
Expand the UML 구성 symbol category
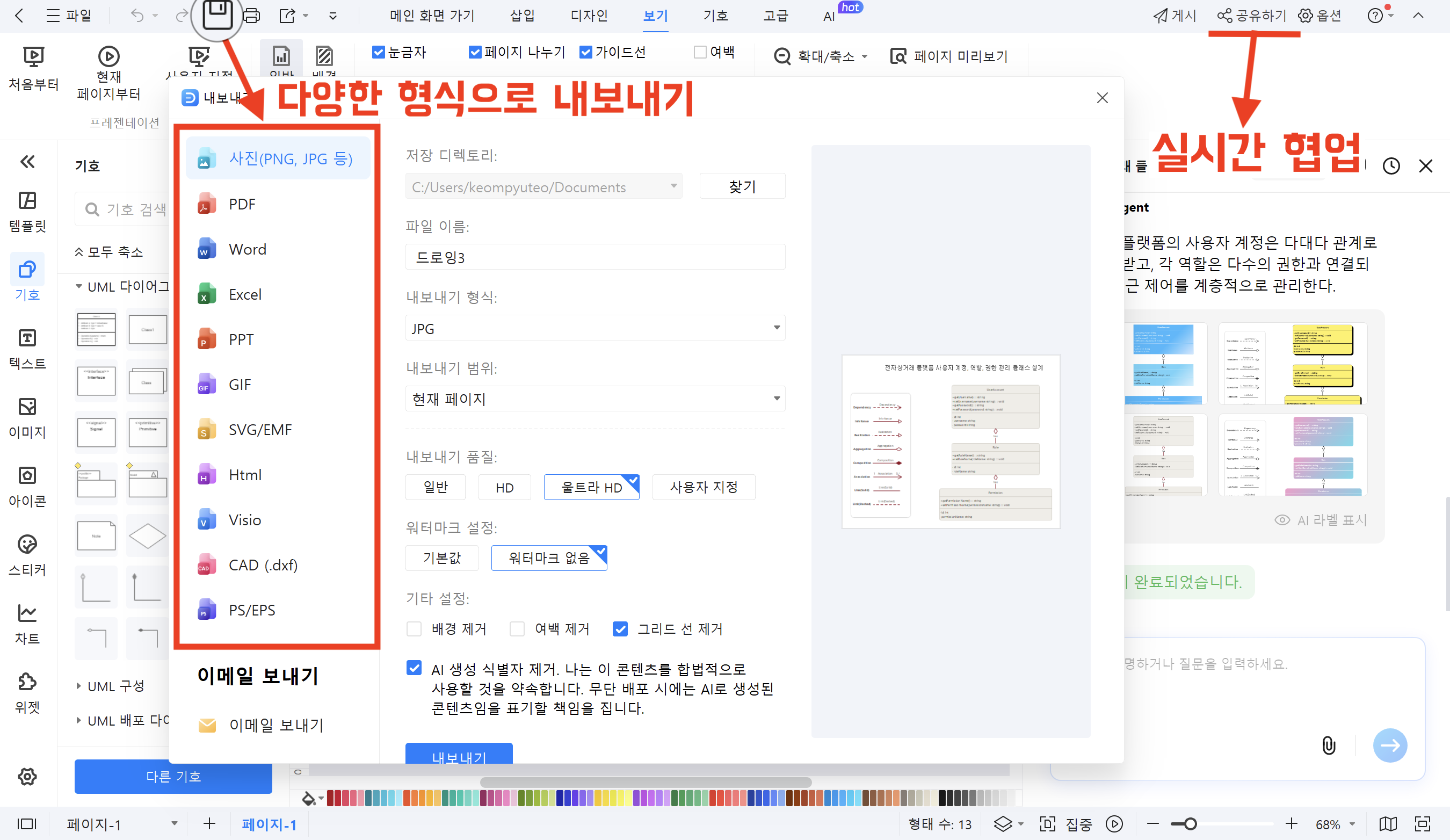pyautogui.click(x=115, y=686)
